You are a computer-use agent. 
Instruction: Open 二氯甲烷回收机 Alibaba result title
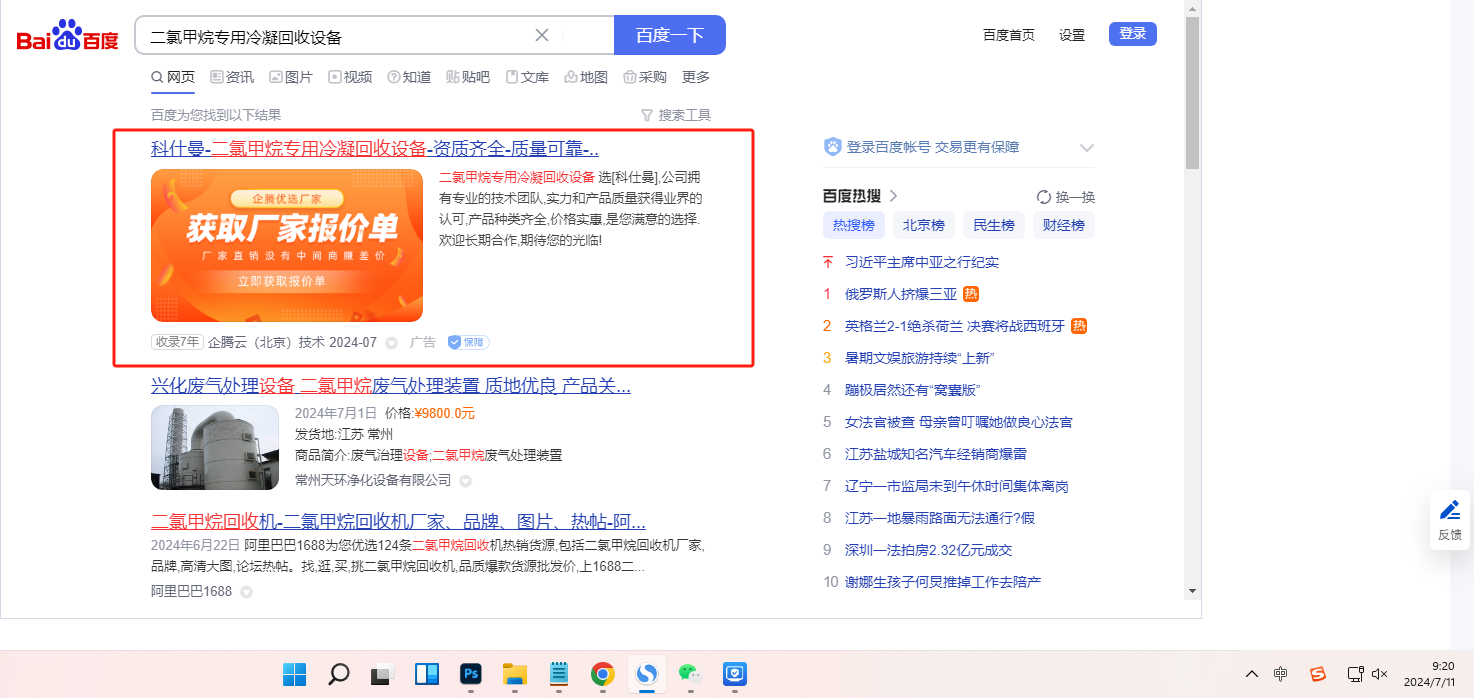(398, 522)
